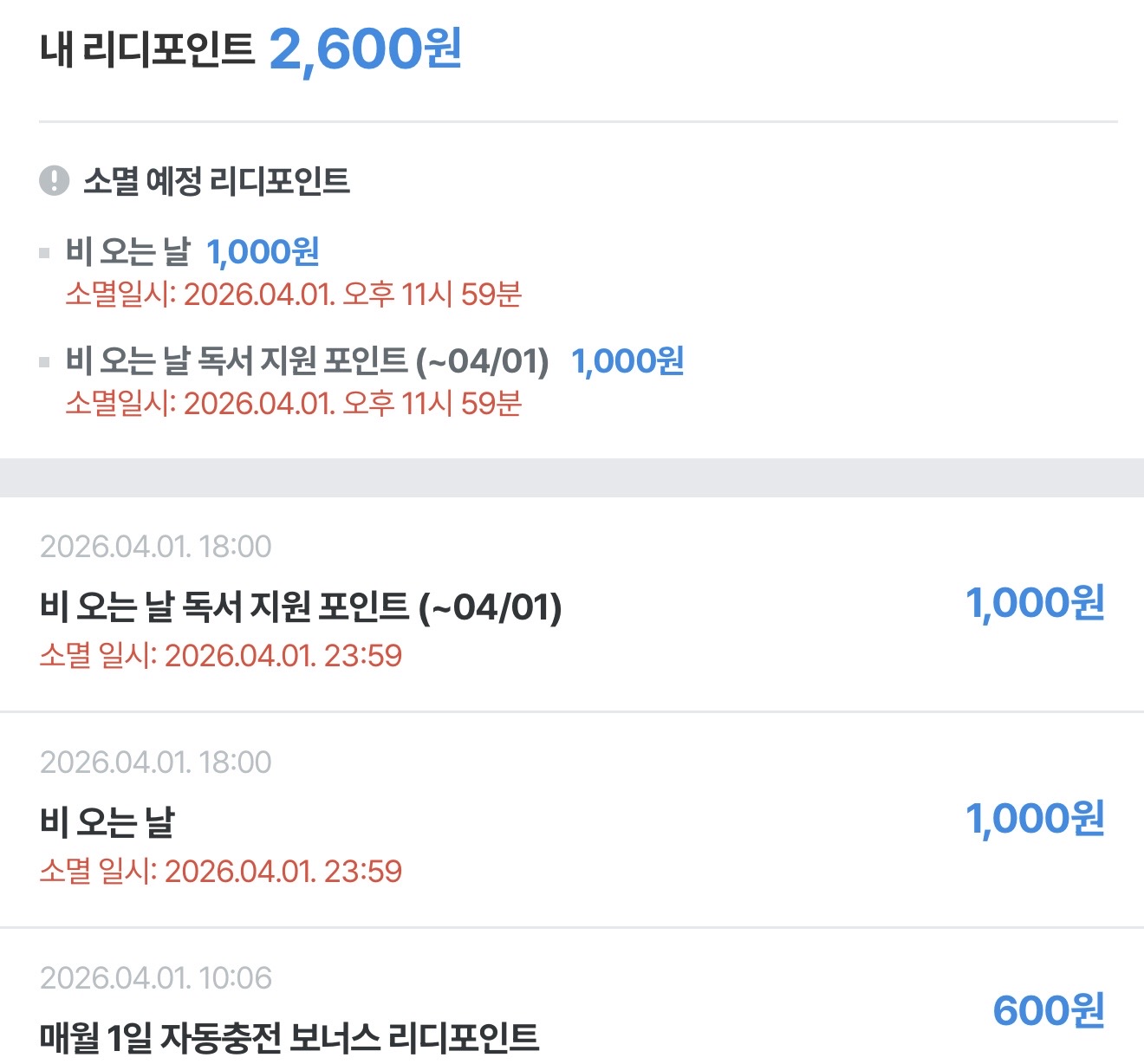
Task: Click the bullet marker before 비 오는 날 expiring item
Action: pos(44,253)
